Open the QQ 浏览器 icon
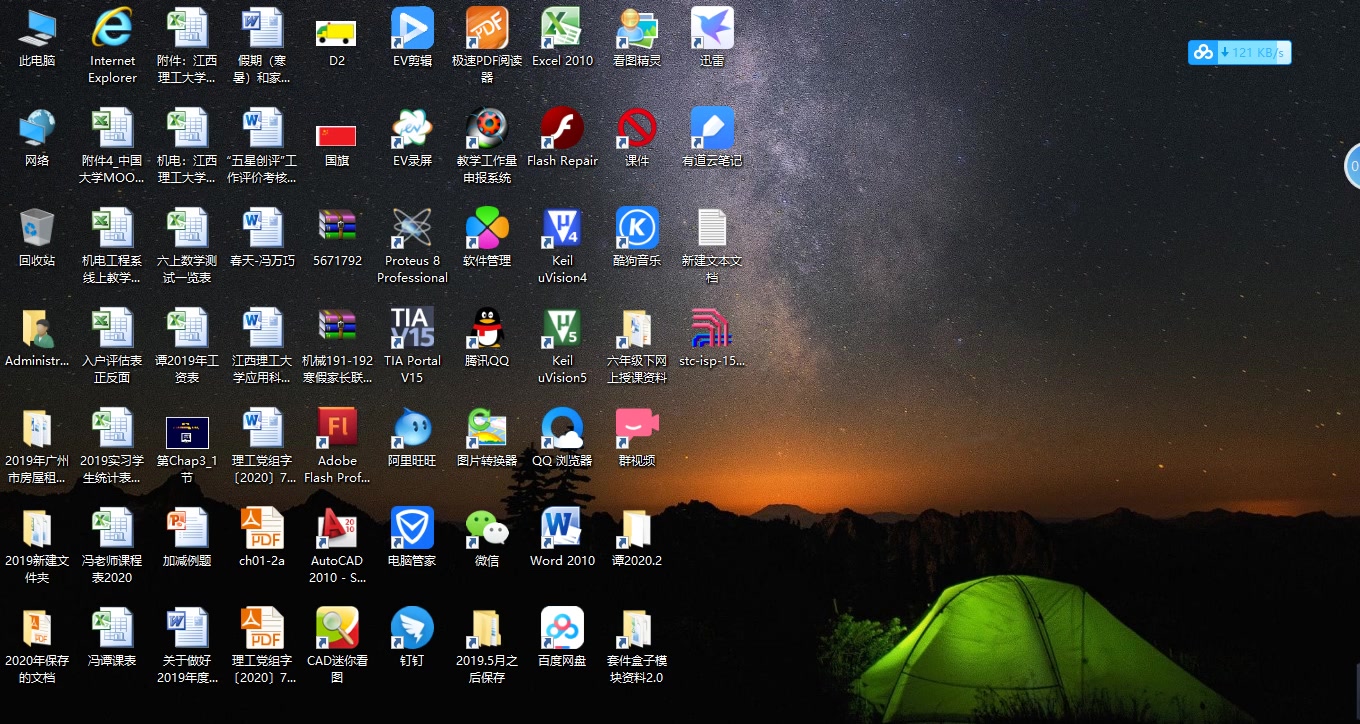Screen dimensions: 1360x724 [x=562, y=428]
